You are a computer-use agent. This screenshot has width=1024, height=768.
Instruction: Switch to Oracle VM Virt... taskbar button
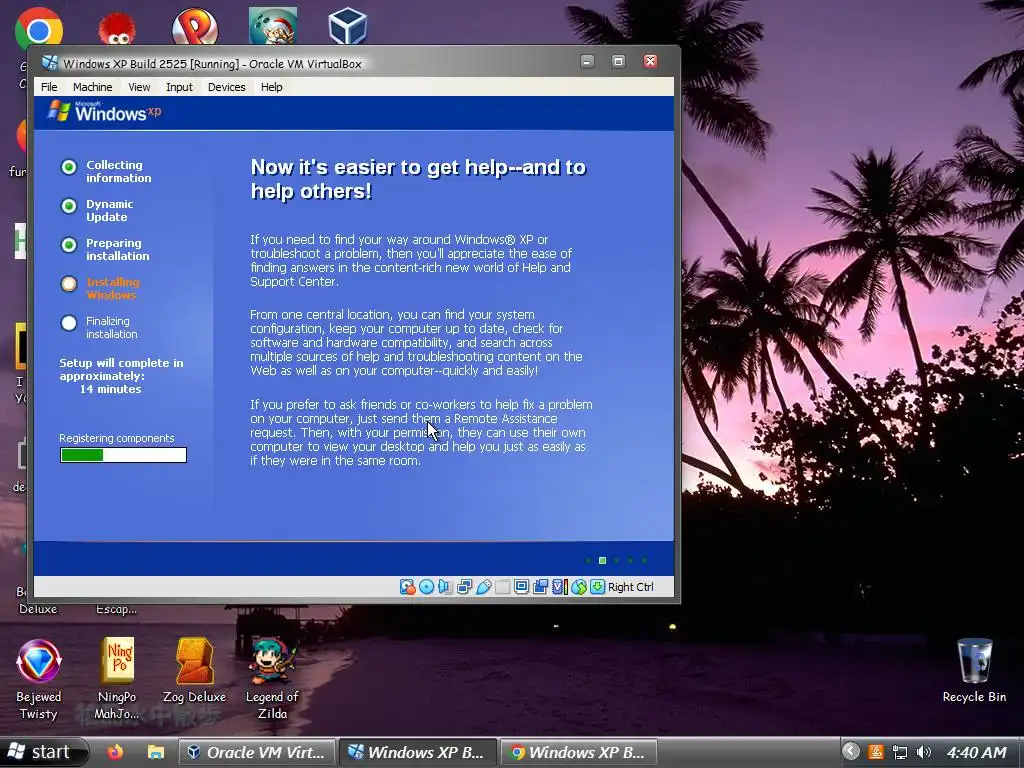[x=257, y=752]
